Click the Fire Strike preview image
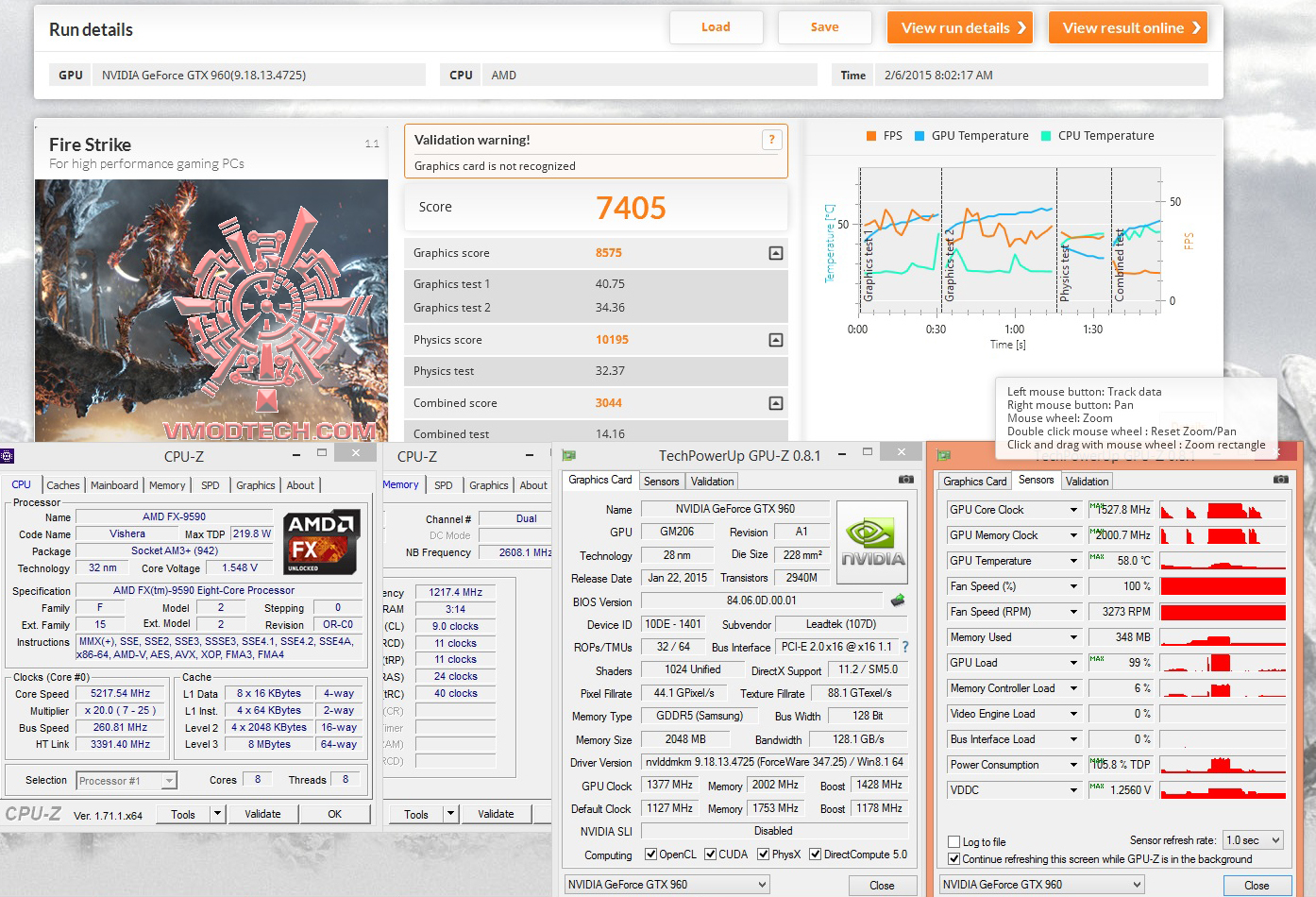This screenshot has height=897, width=1316. pos(211,311)
